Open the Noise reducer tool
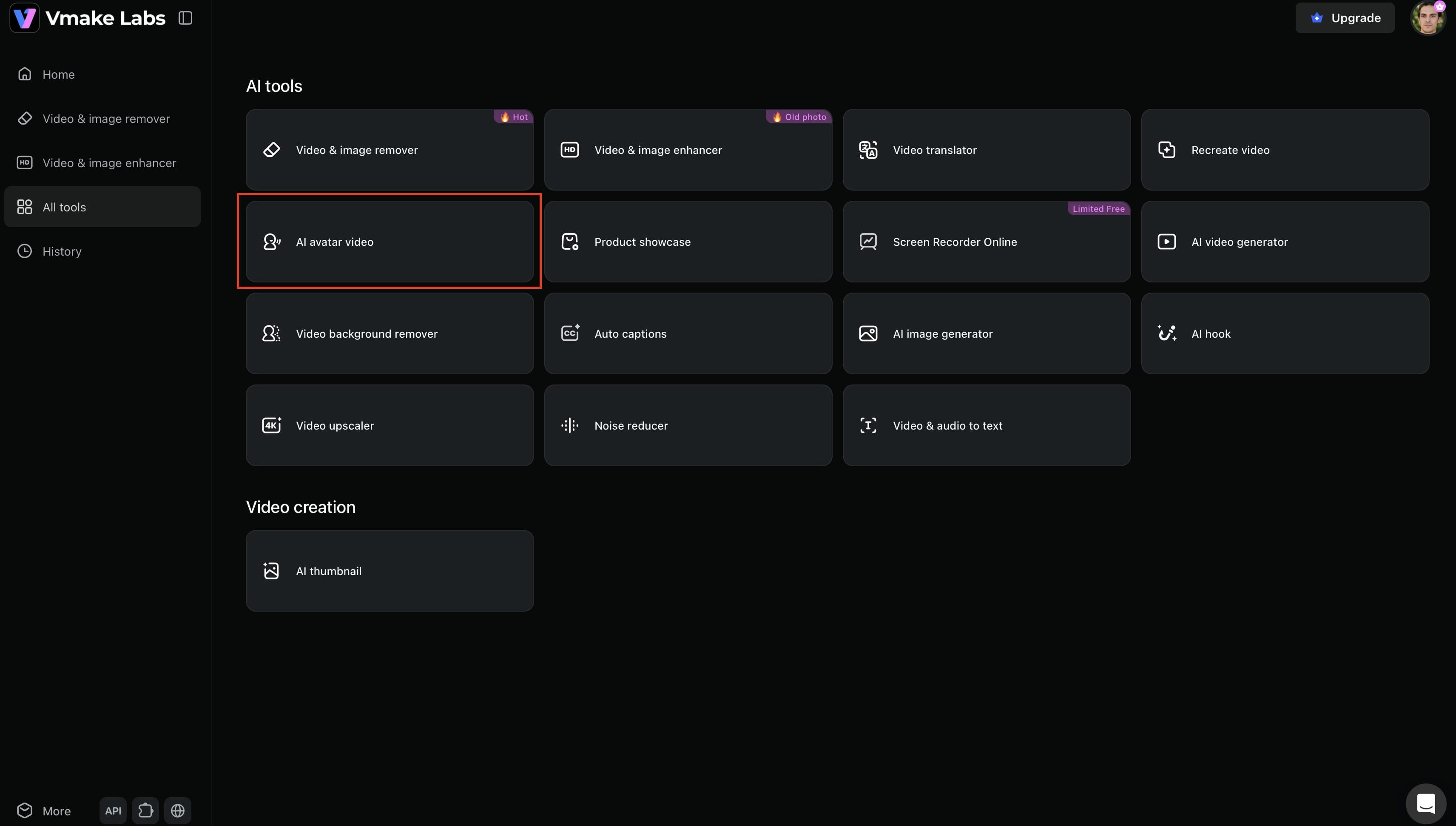The image size is (1456, 826). click(x=688, y=425)
